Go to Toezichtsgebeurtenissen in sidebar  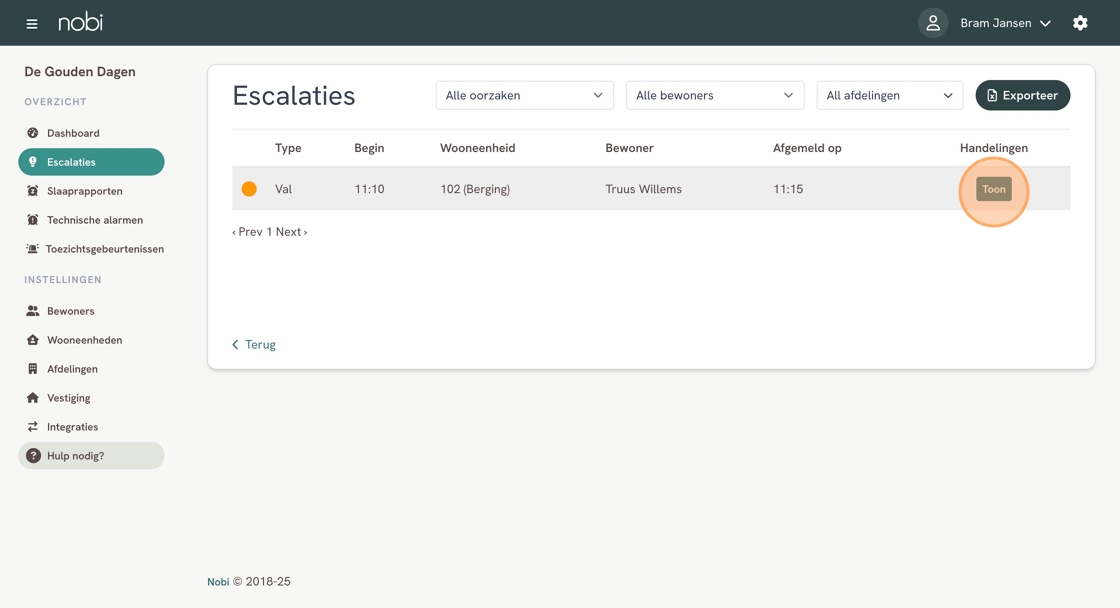pyautogui.click(x=104, y=249)
